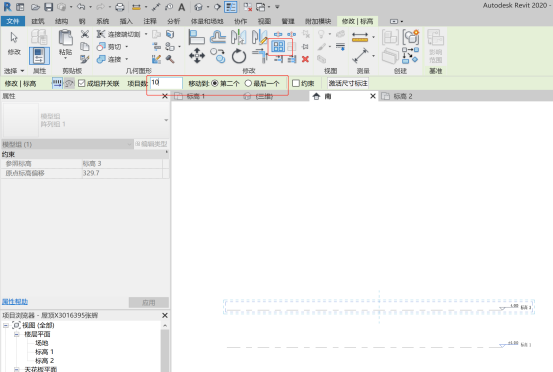
Task: Click the 激活尺寸标注 button
Action: [348, 83]
